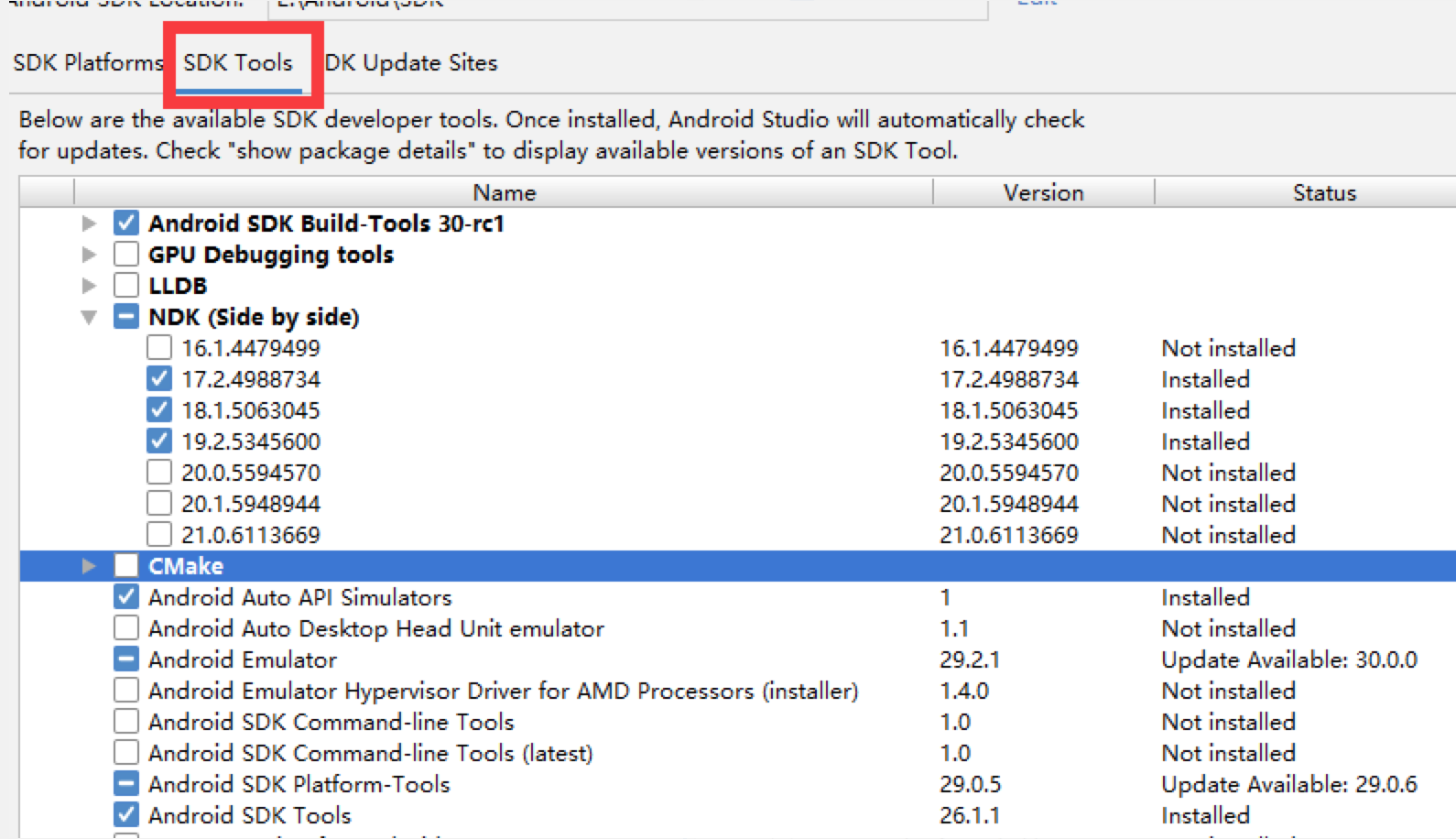This screenshot has width=1456, height=839.
Task: Expand the LLDB package row
Action: tap(89, 286)
